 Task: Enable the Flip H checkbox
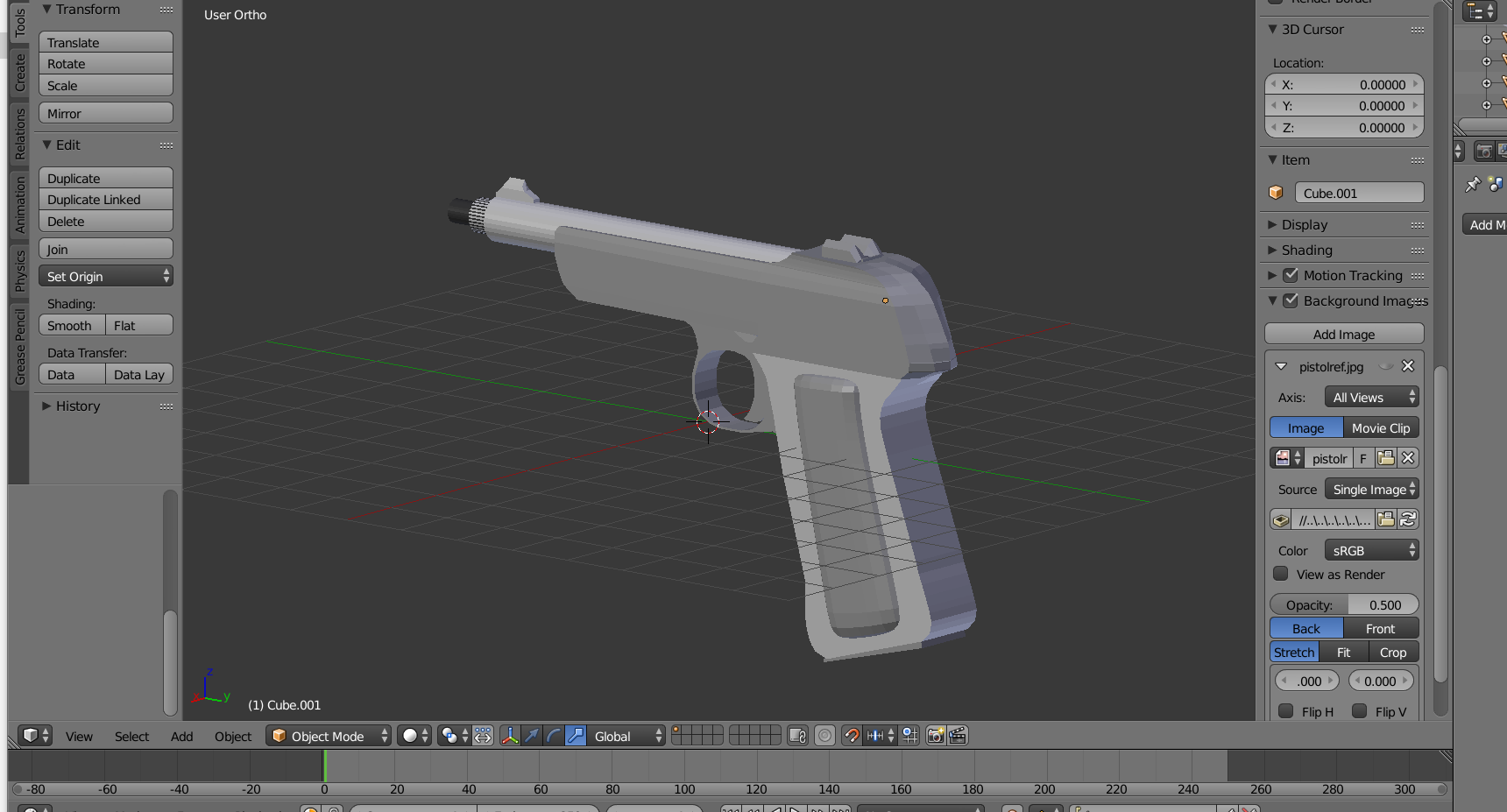coord(1286,711)
